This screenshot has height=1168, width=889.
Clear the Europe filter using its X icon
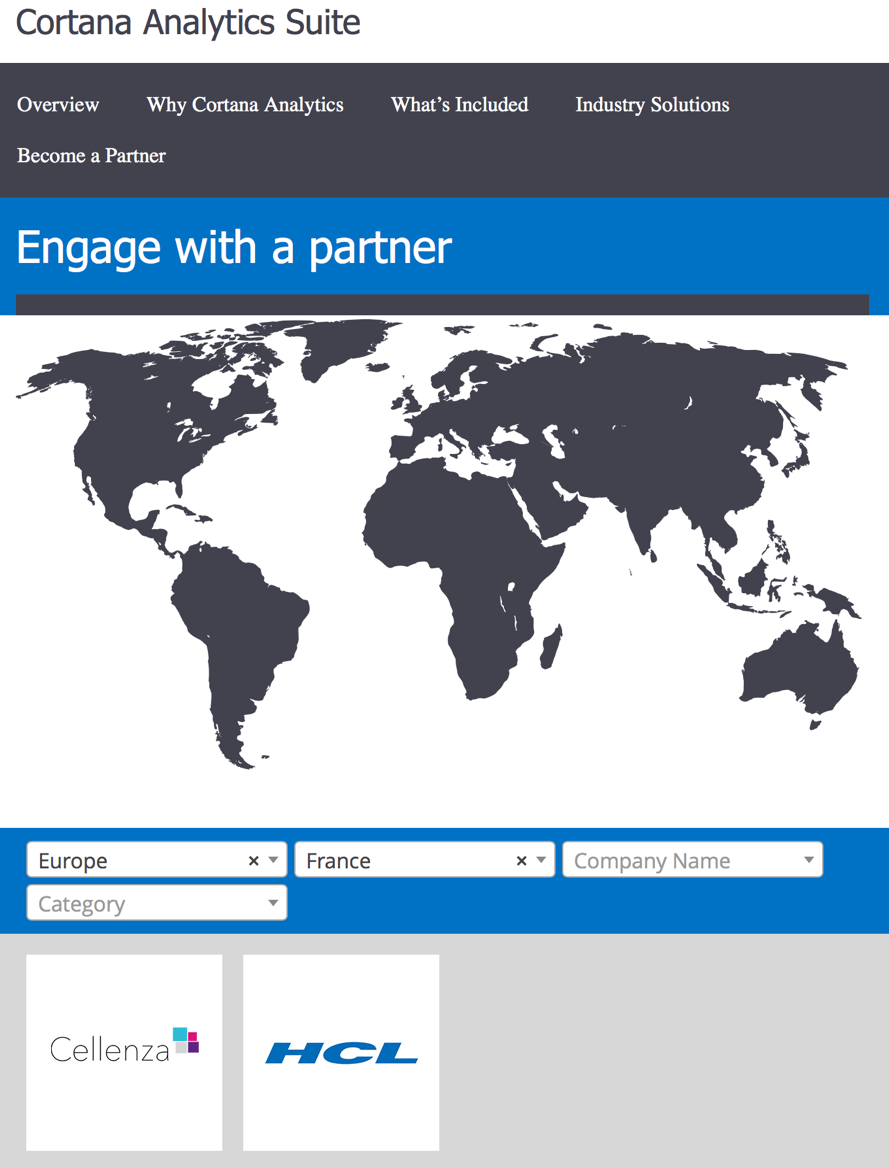pyautogui.click(x=254, y=859)
